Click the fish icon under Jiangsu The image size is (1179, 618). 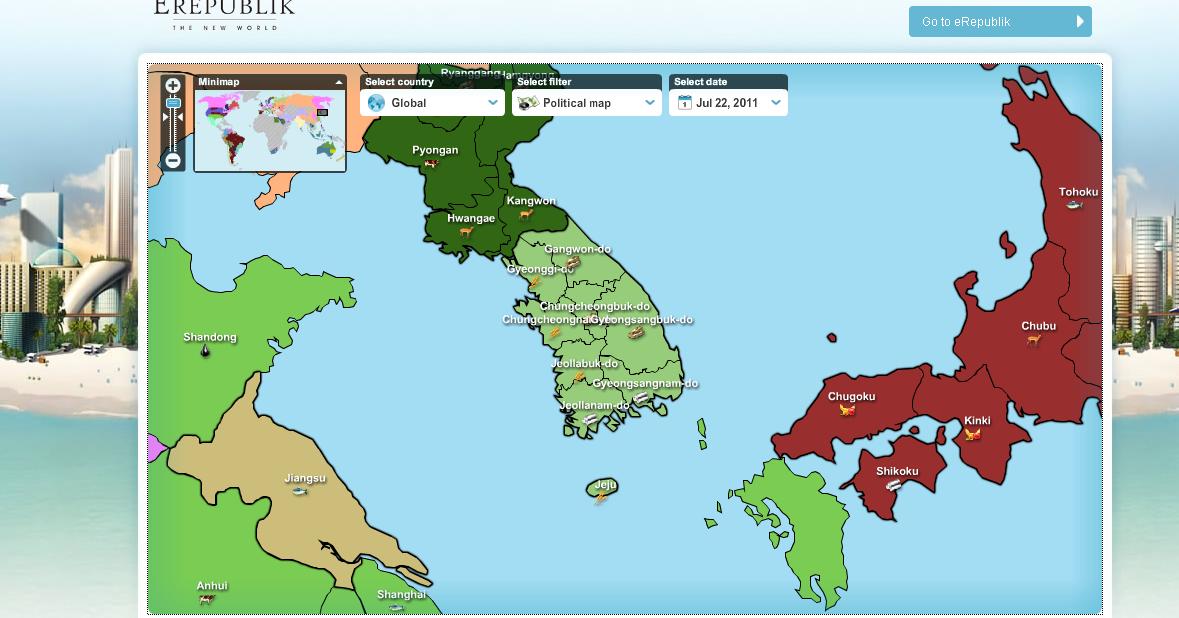click(300, 491)
